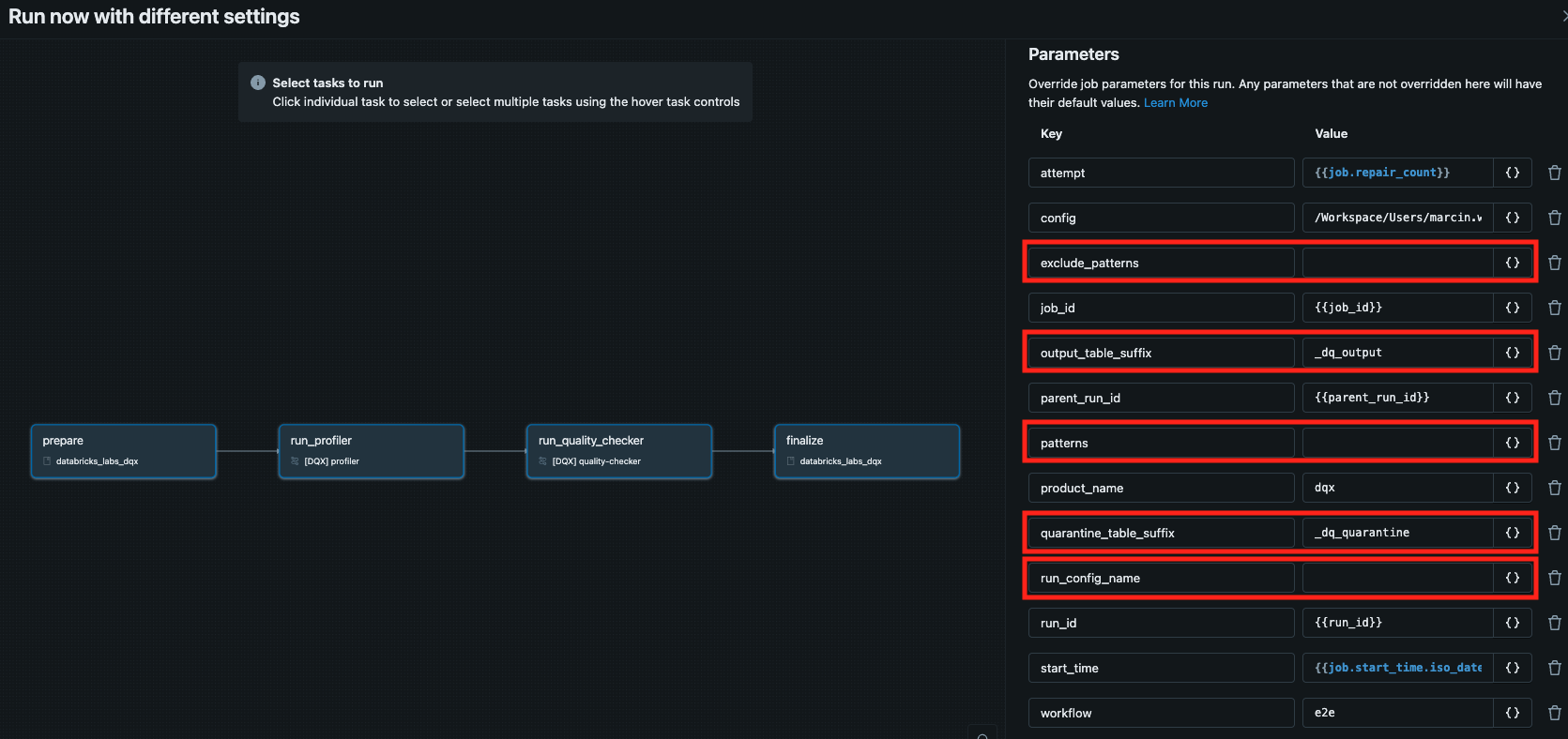
Task: Click the curly braces icon for attempt parameter
Action: click(x=1512, y=173)
